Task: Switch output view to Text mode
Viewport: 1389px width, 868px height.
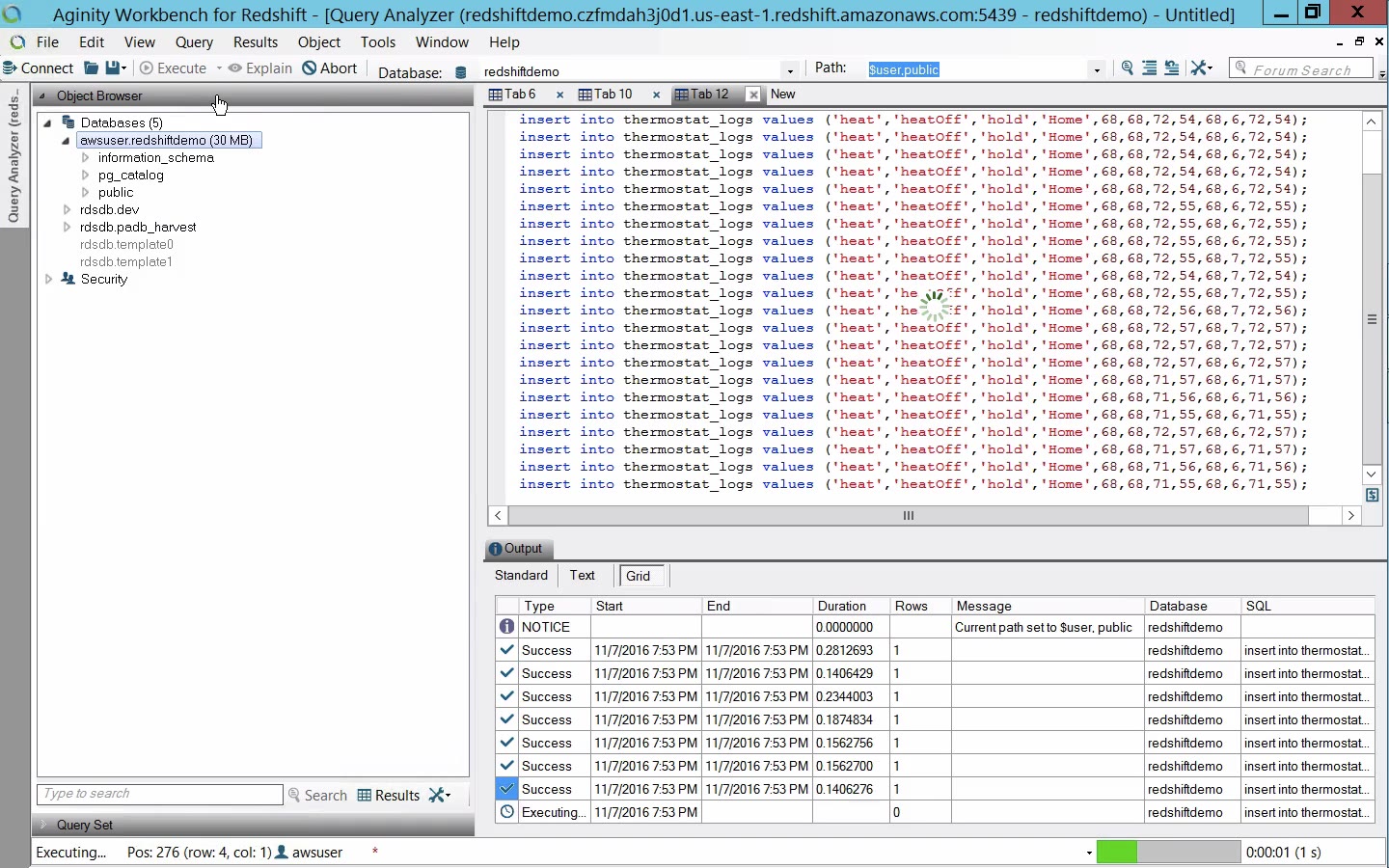Action: [x=582, y=576]
